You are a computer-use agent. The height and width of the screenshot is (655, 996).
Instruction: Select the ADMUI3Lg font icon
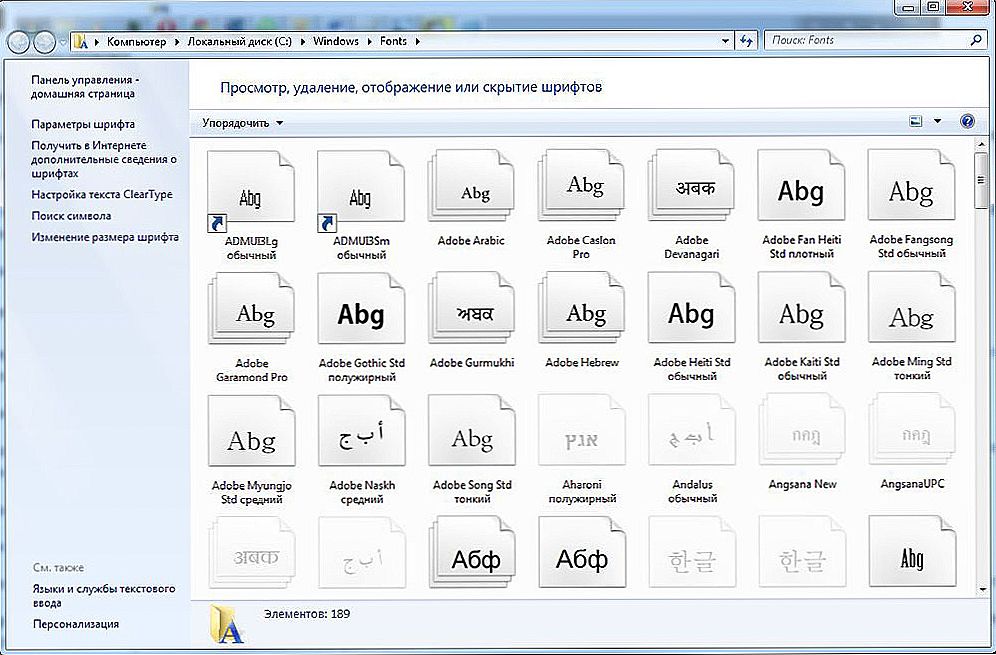pos(251,189)
